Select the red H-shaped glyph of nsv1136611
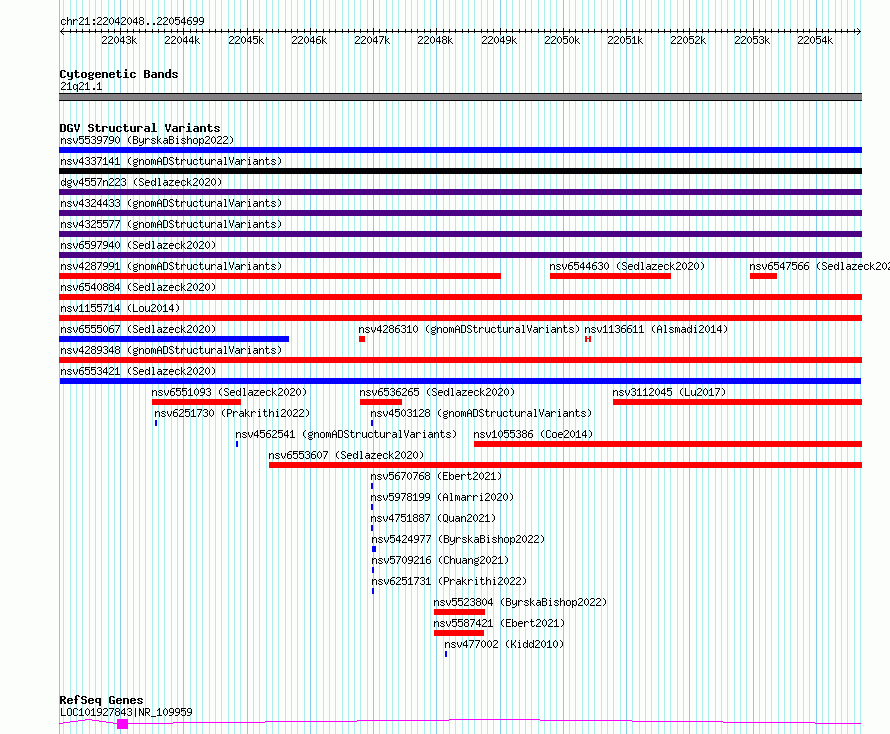This screenshot has height=734, width=890. (588, 339)
